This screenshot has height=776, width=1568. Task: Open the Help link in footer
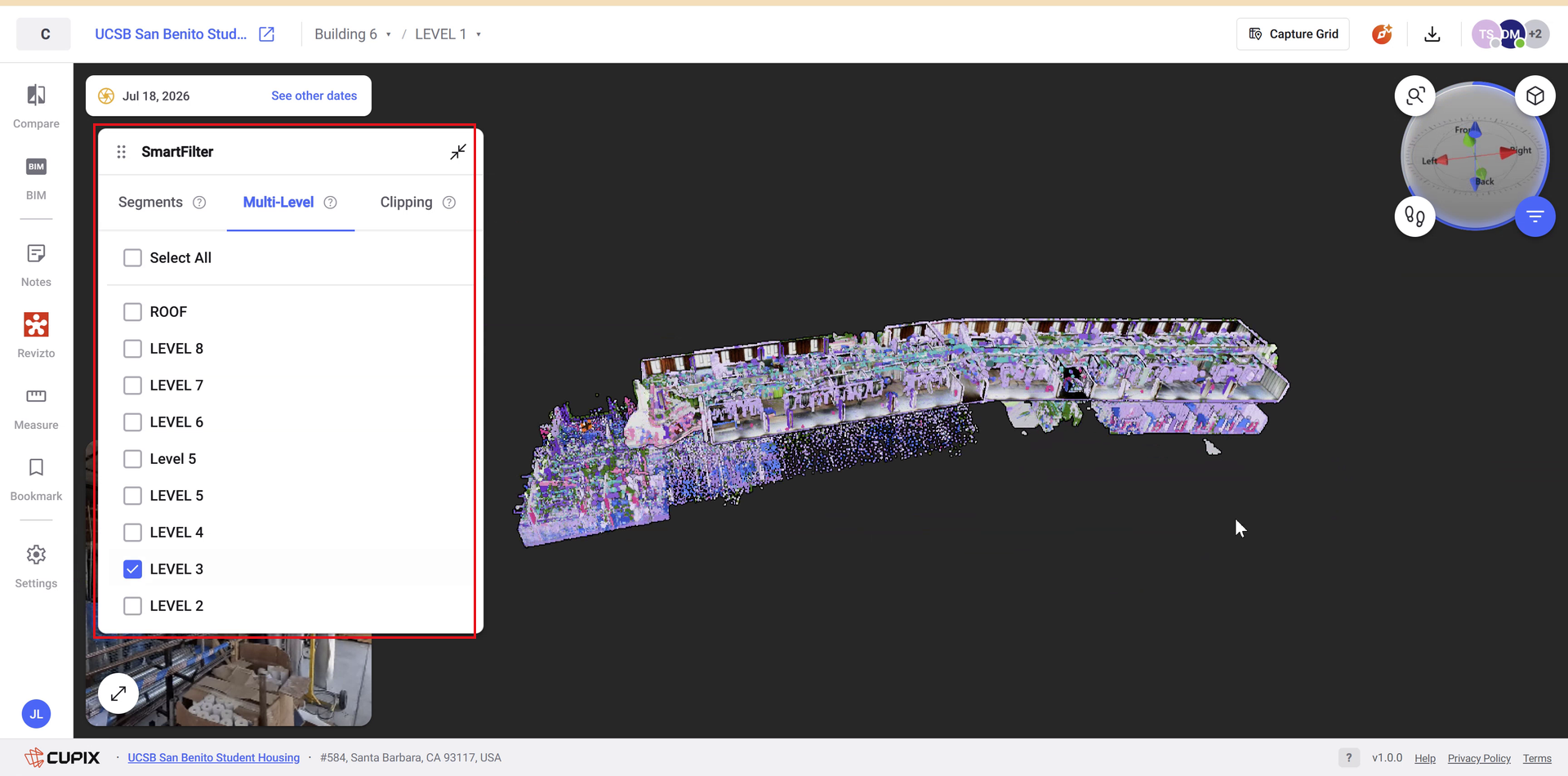pyautogui.click(x=1425, y=758)
